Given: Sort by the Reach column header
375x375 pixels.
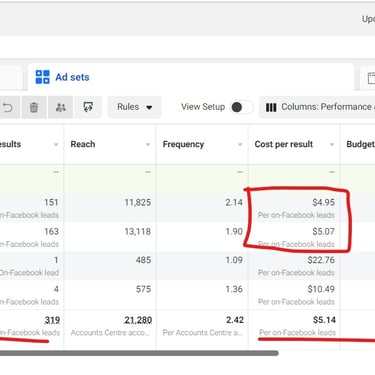Looking at the screenshot, I should click(83, 144).
